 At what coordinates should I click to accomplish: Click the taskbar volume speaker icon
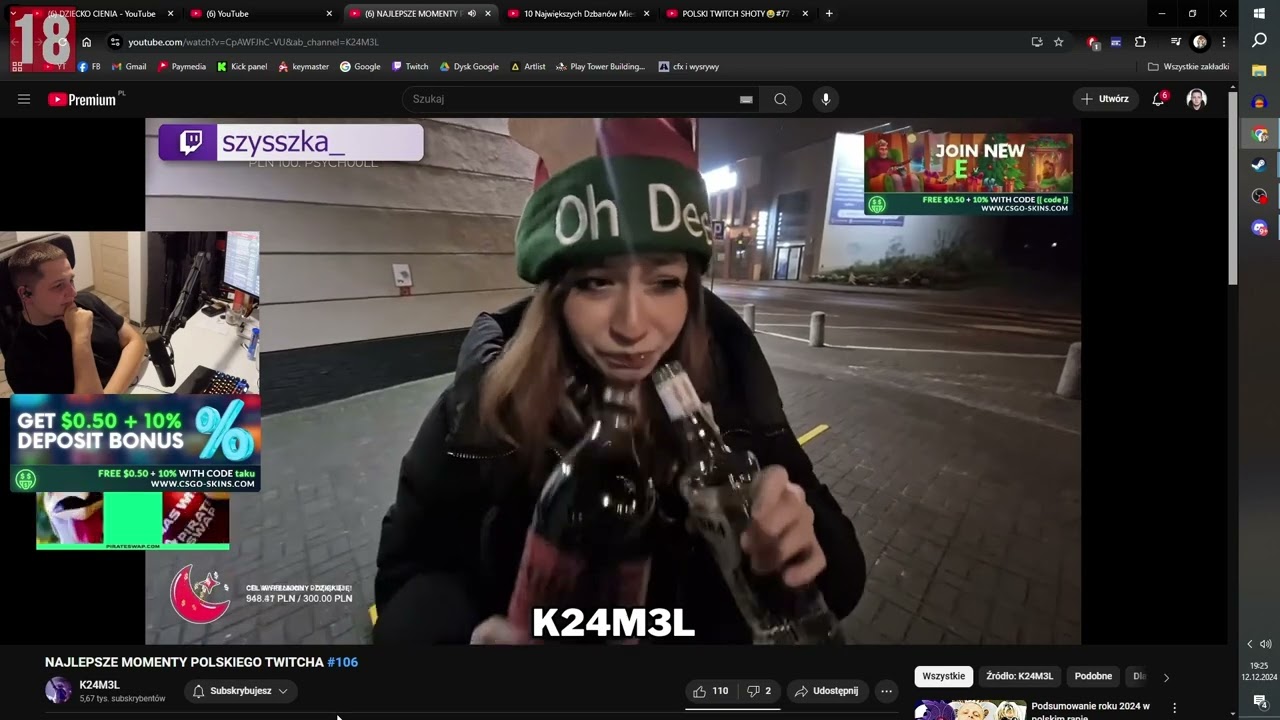tap(1266, 644)
